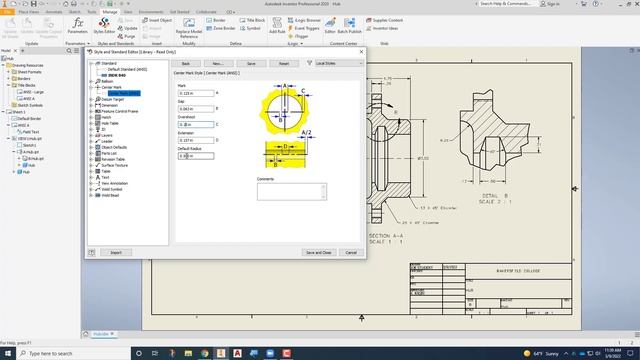Add a new browser panel with plus icon
Viewport: 640px width, 360px height.
tap(23, 51)
